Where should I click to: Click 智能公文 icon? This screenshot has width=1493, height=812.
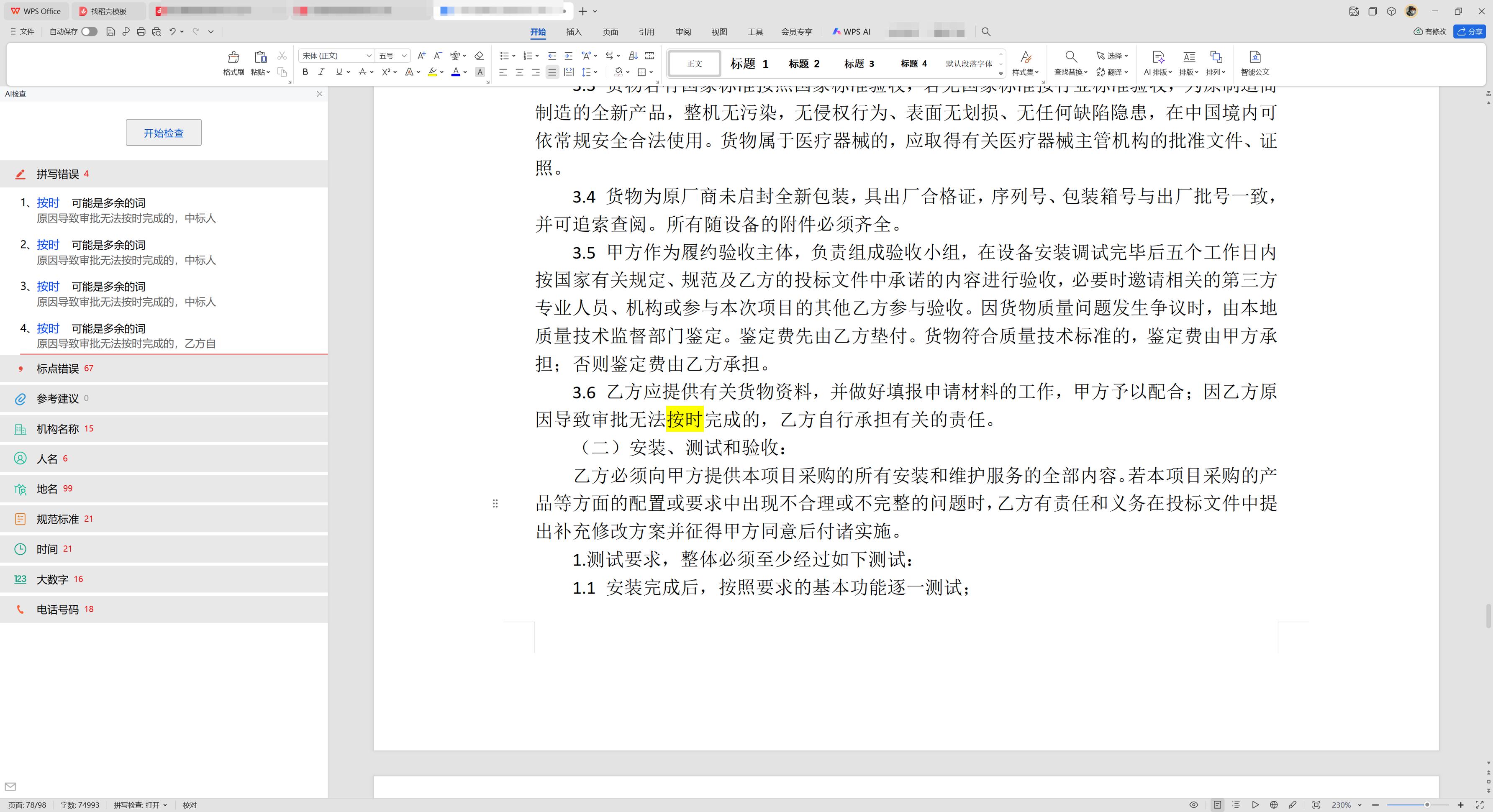[x=1255, y=57]
